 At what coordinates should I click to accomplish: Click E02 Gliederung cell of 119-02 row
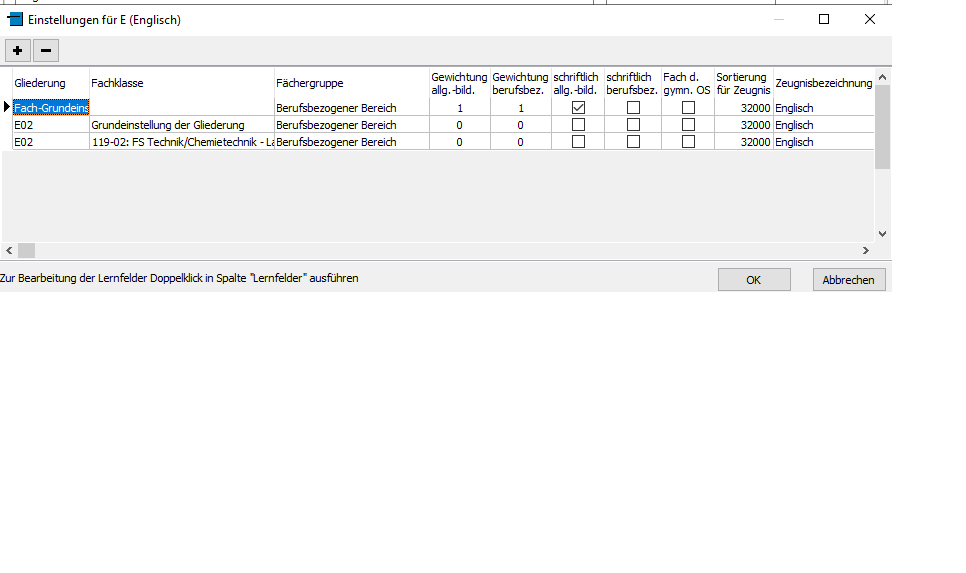[x=51, y=142]
